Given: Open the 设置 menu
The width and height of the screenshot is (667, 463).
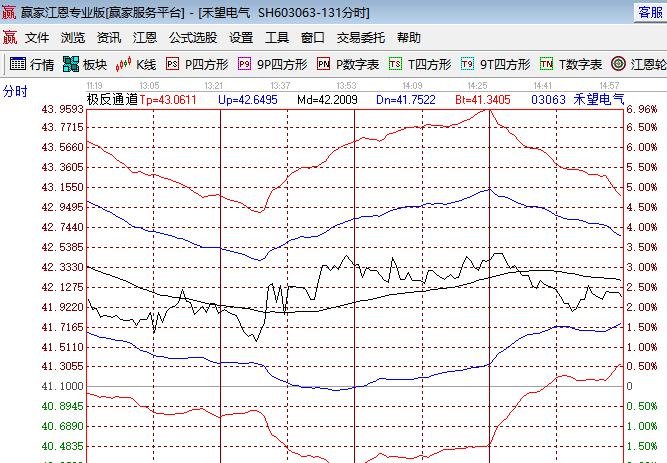Looking at the screenshot, I should coord(241,37).
